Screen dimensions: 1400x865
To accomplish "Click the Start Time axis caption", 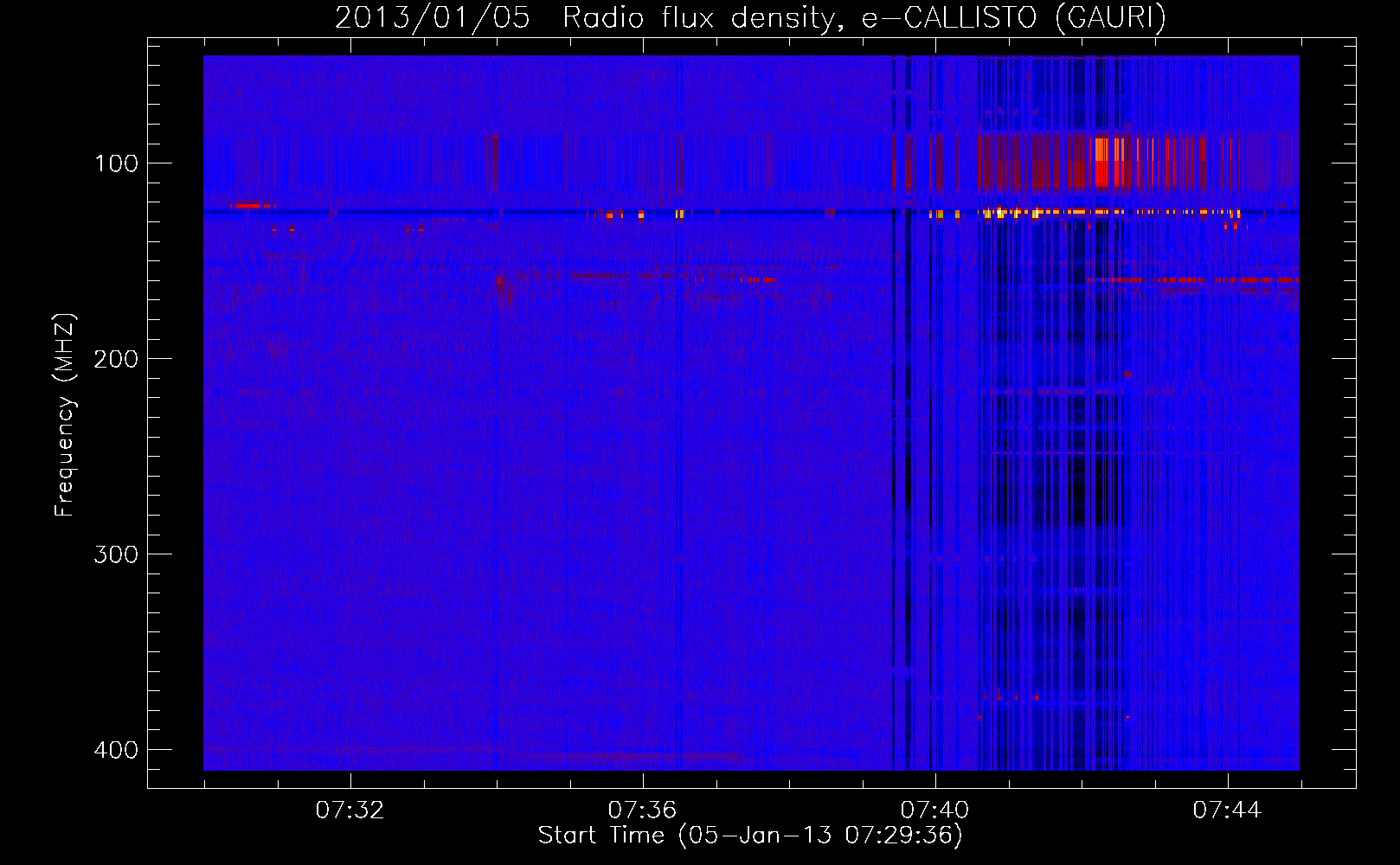I will pyautogui.click(x=750, y=836).
